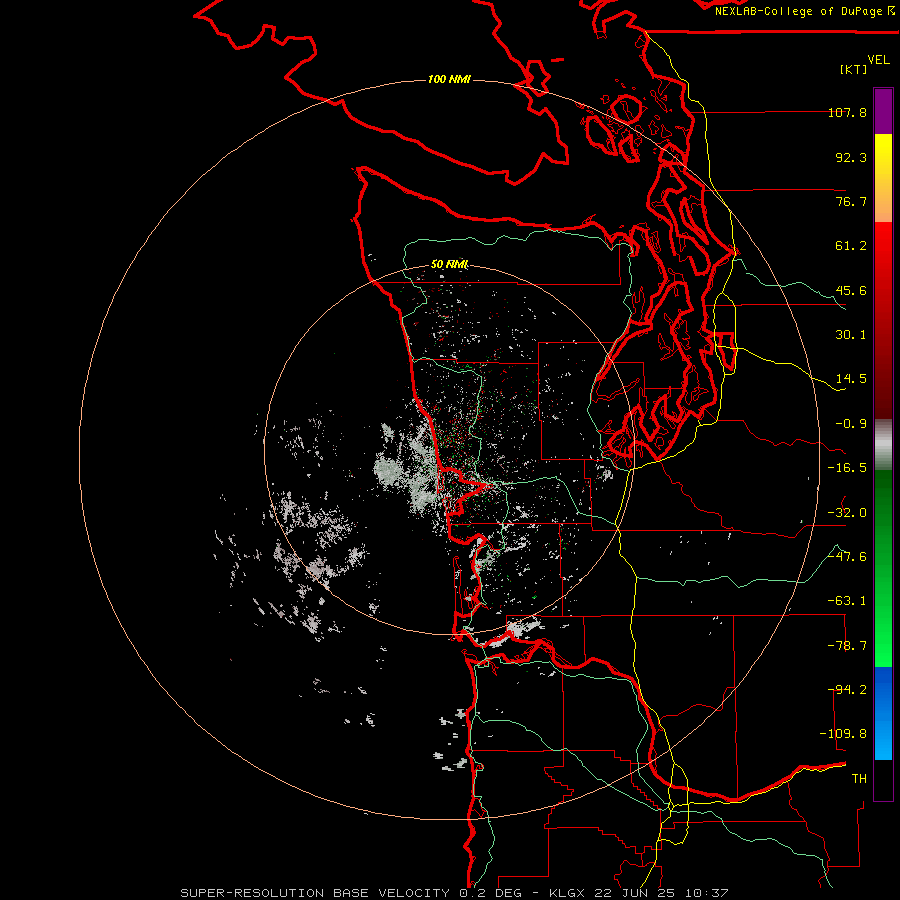Click the 107.8 legend value
This screenshot has width=900, height=900.
pyautogui.click(x=847, y=112)
